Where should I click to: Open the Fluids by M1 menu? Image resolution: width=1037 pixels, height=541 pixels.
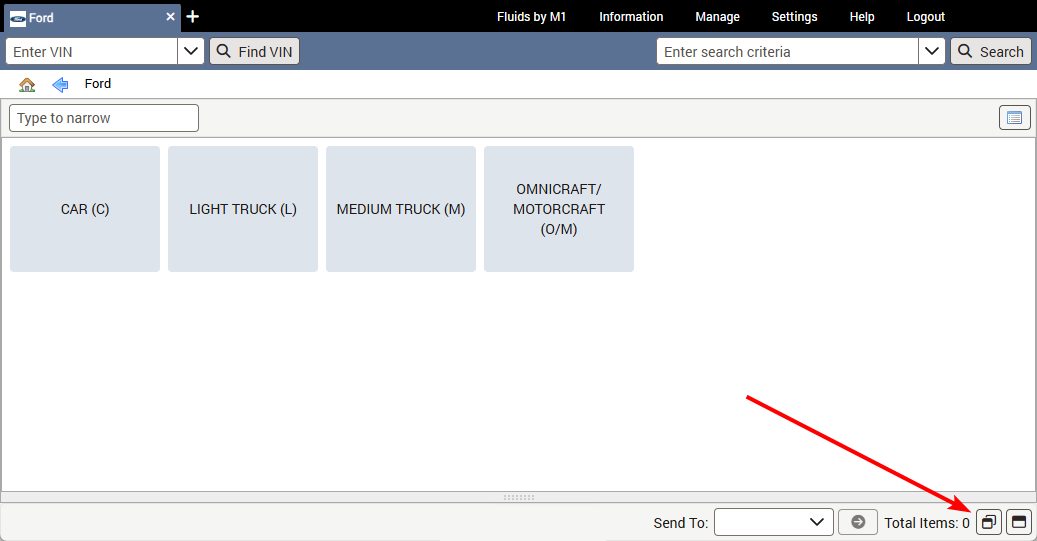pyautogui.click(x=531, y=17)
